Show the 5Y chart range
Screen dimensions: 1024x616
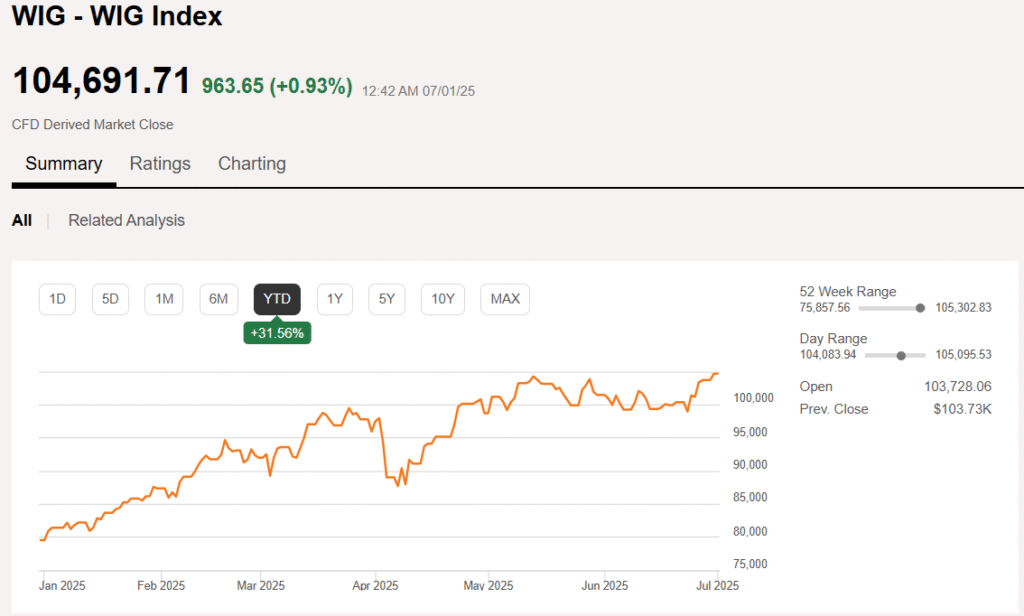(x=387, y=299)
